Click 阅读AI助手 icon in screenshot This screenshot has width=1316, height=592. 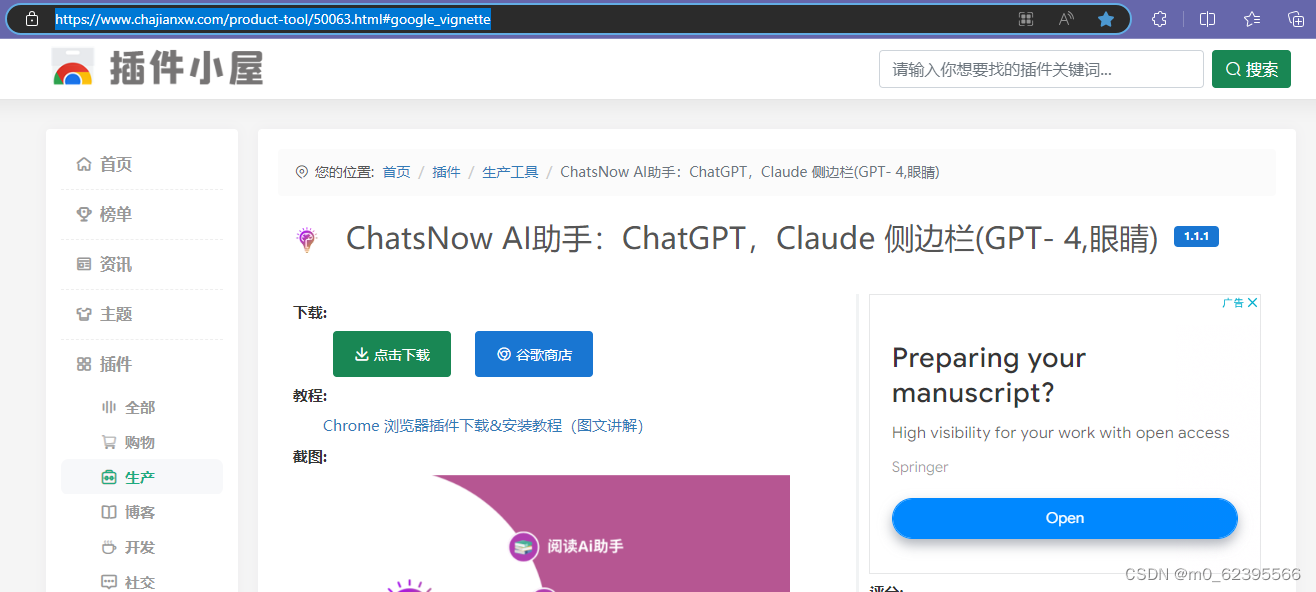(x=523, y=546)
